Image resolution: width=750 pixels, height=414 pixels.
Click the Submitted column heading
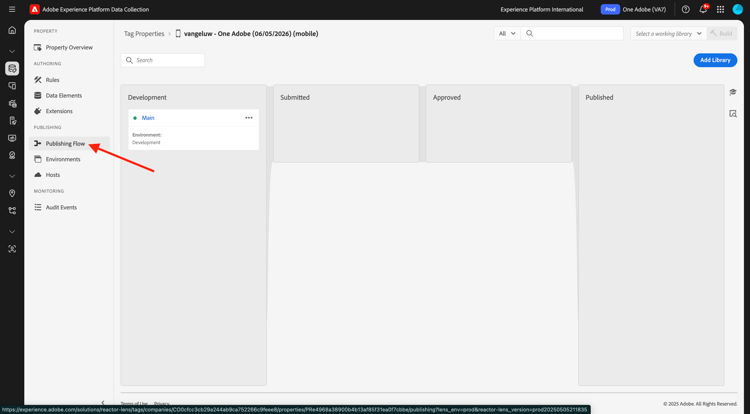point(295,97)
